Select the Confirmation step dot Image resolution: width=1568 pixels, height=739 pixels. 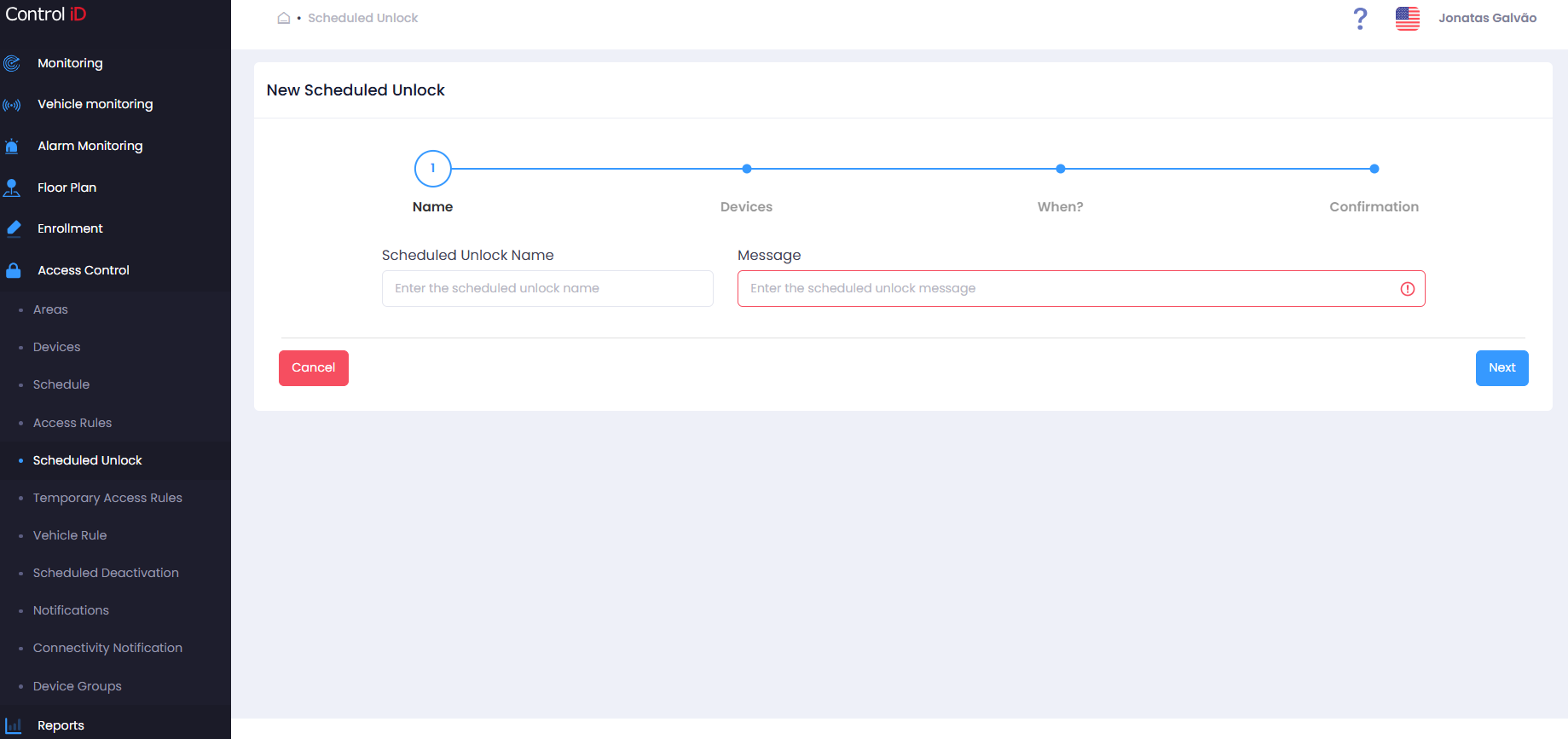(1374, 169)
